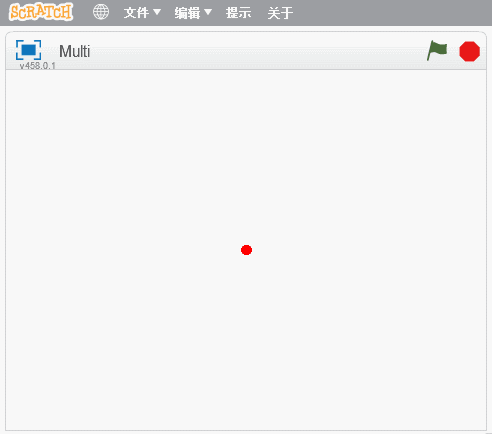492x434 pixels.
Task: Click the v458.0.1 version label
Action: 38,66
